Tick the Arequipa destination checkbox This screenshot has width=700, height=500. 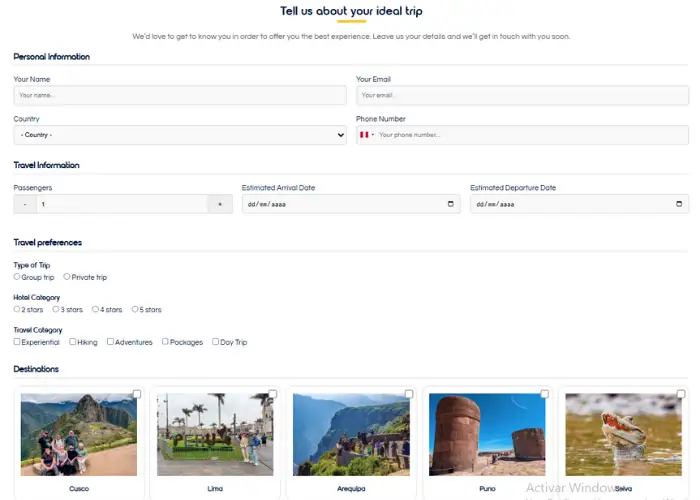(409, 394)
